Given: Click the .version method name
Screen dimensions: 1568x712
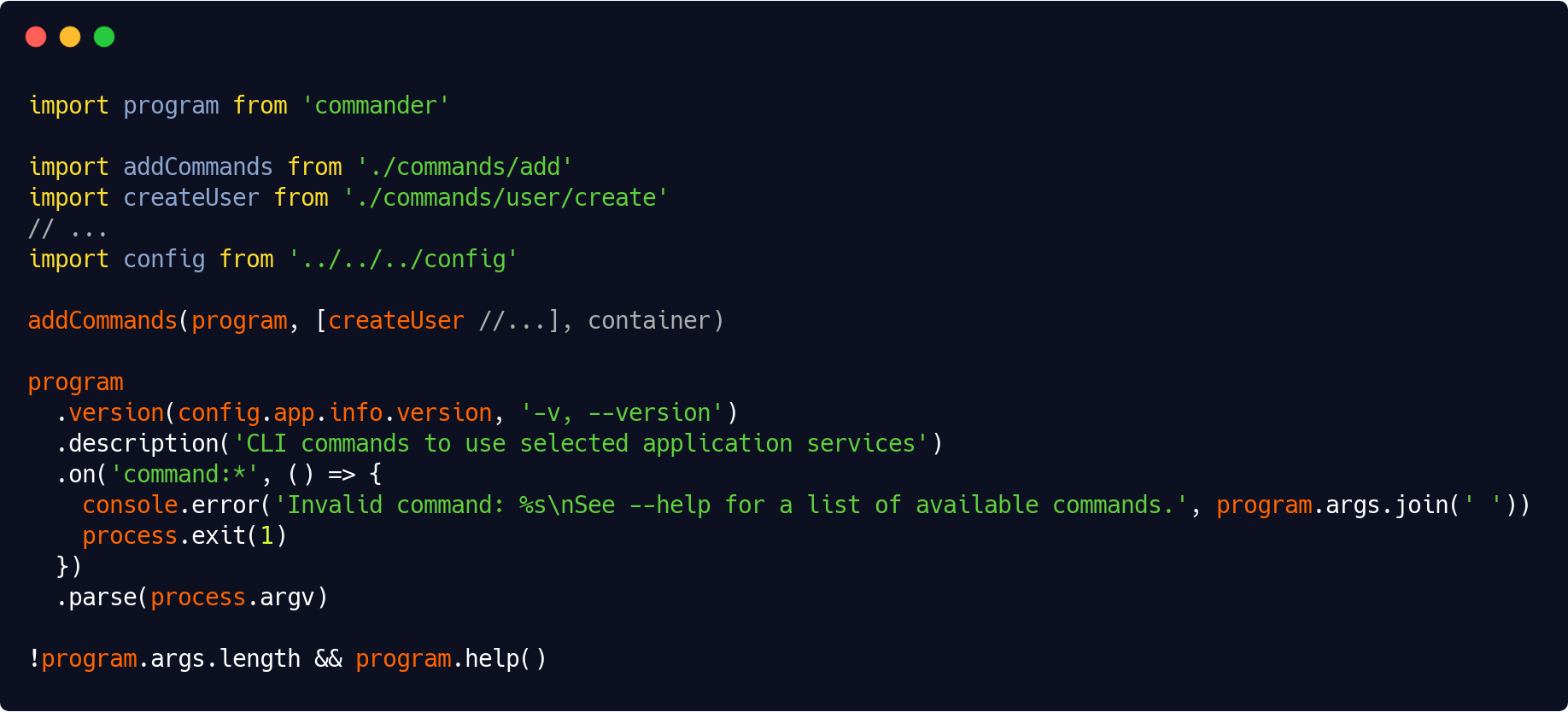Looking at the screenshot, I should [x=115, y=412].
